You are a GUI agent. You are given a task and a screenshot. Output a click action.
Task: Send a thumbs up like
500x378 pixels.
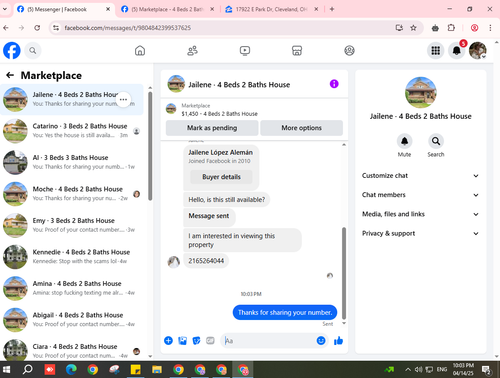click(338, 341)
